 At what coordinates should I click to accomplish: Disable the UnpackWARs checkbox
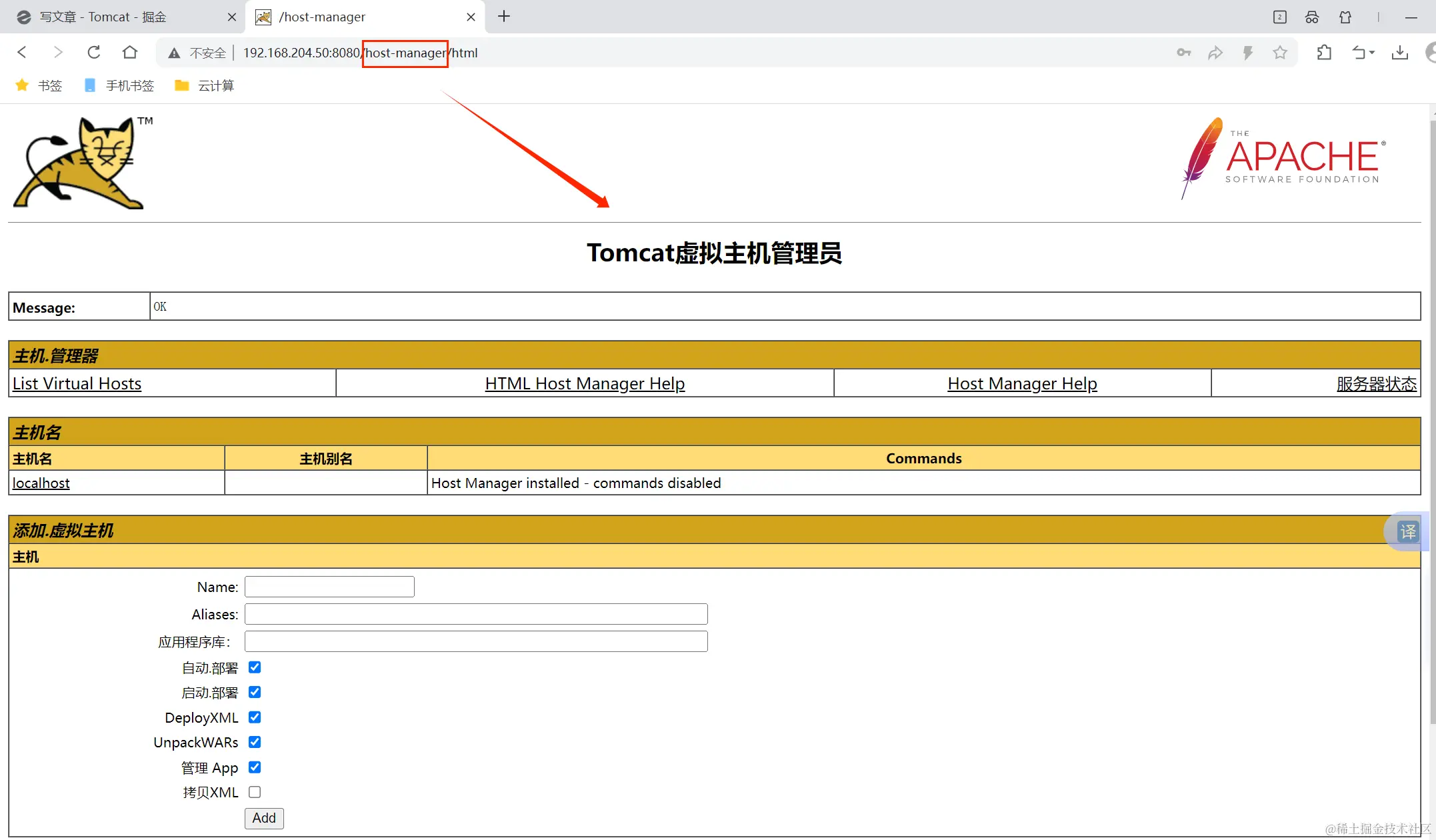tap(255, 742)
